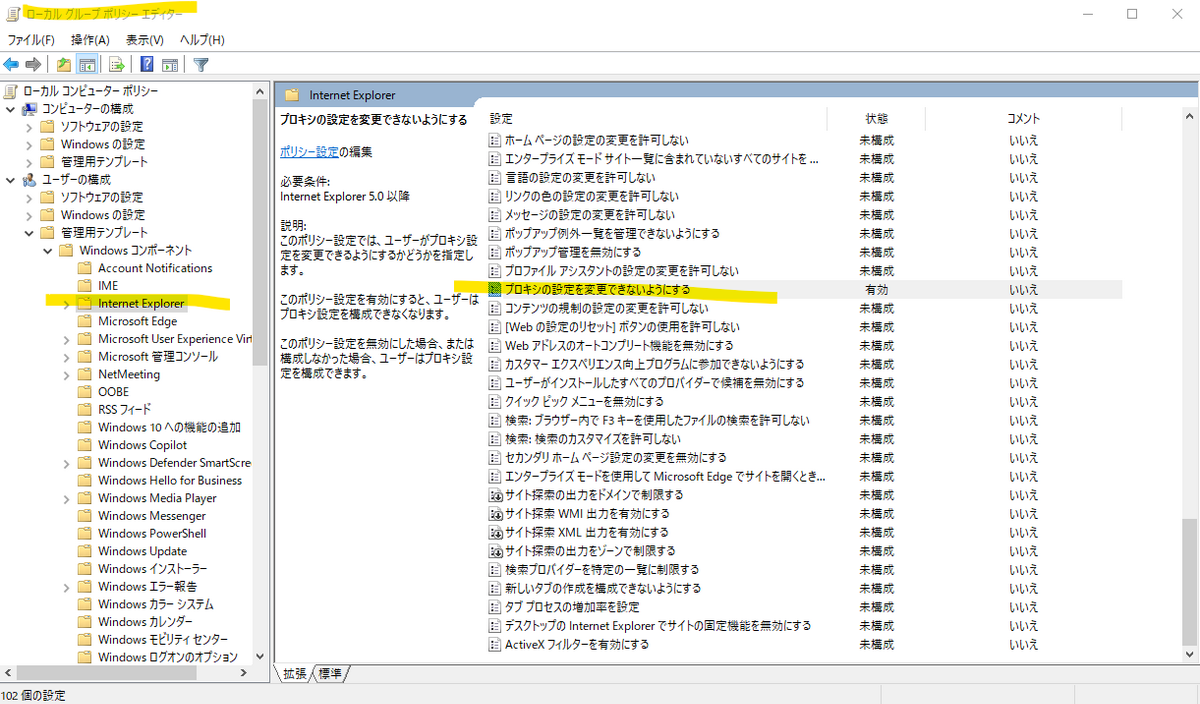Open the 表示(V) menu
Viewport: 1200px width, 704px height.
click(x=145, y=40)
